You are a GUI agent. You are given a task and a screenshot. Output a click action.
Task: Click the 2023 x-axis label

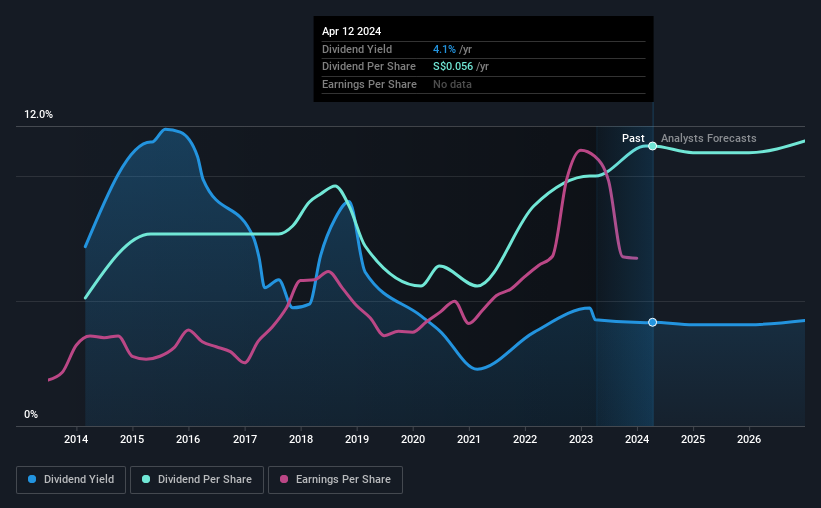click(581, 439)
